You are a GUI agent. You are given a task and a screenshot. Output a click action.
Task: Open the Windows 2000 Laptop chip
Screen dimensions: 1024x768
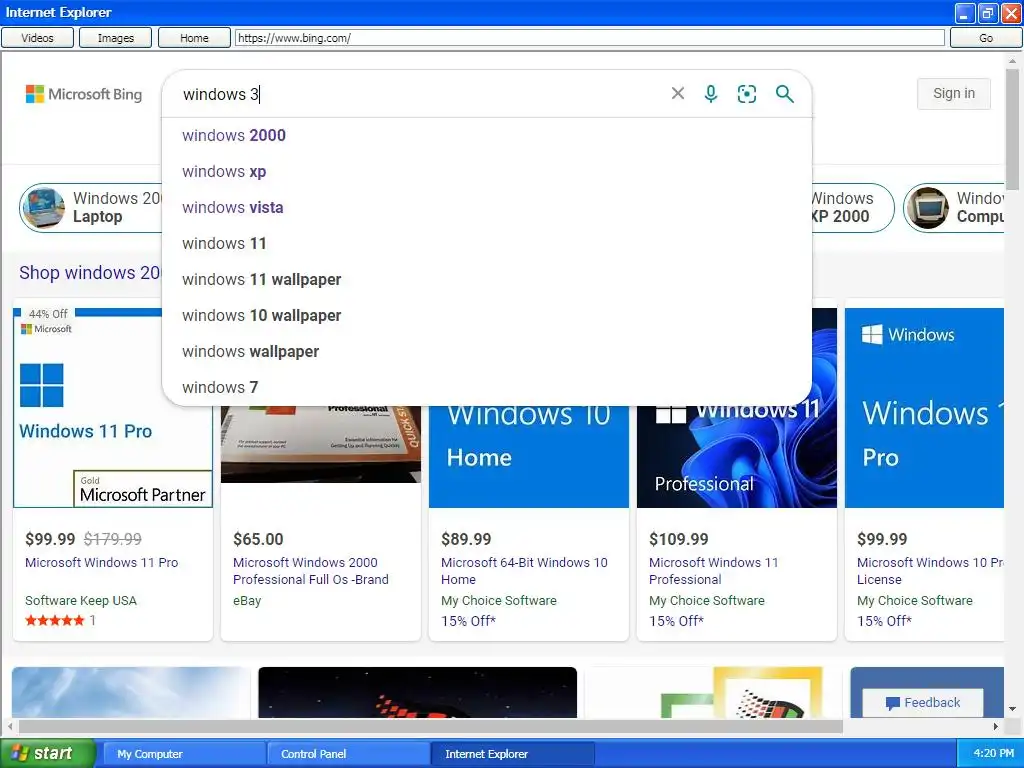point(91,208)
